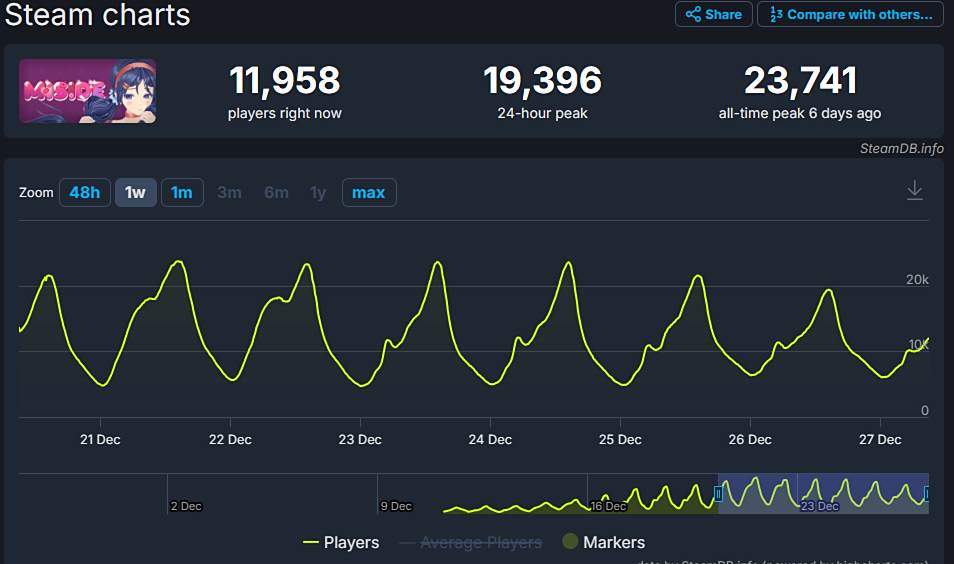Click the chart download icon
The image size is (954, 564).
point(914,190)
